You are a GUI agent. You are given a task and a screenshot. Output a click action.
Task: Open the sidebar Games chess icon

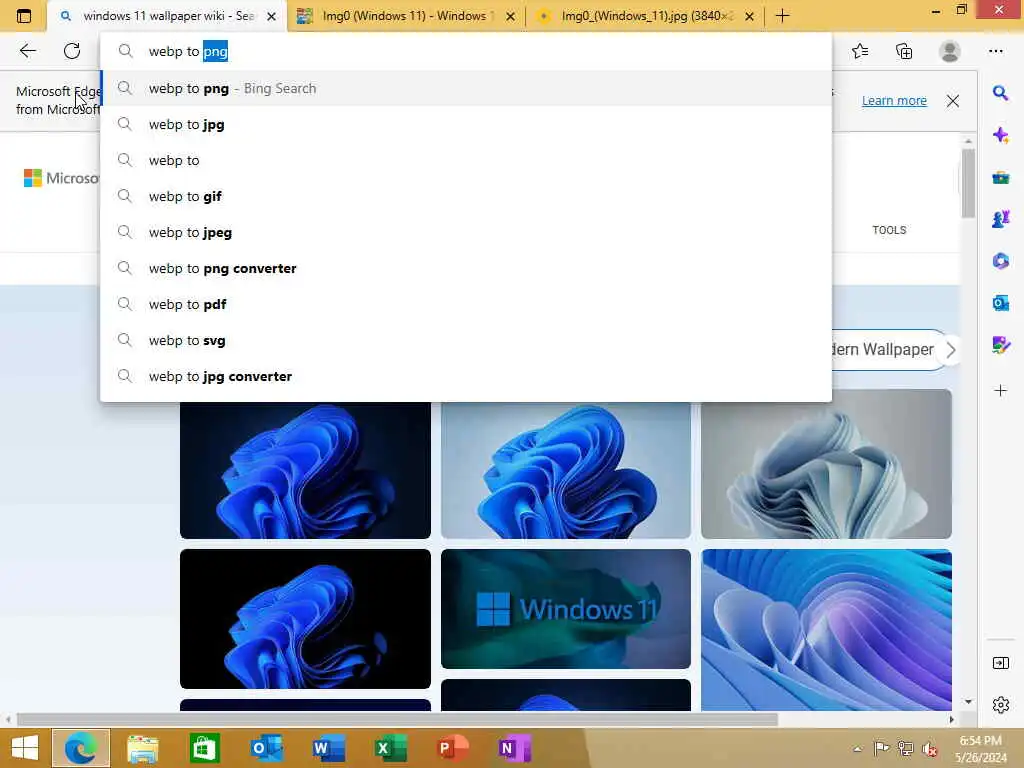(x=1000, y=219)
